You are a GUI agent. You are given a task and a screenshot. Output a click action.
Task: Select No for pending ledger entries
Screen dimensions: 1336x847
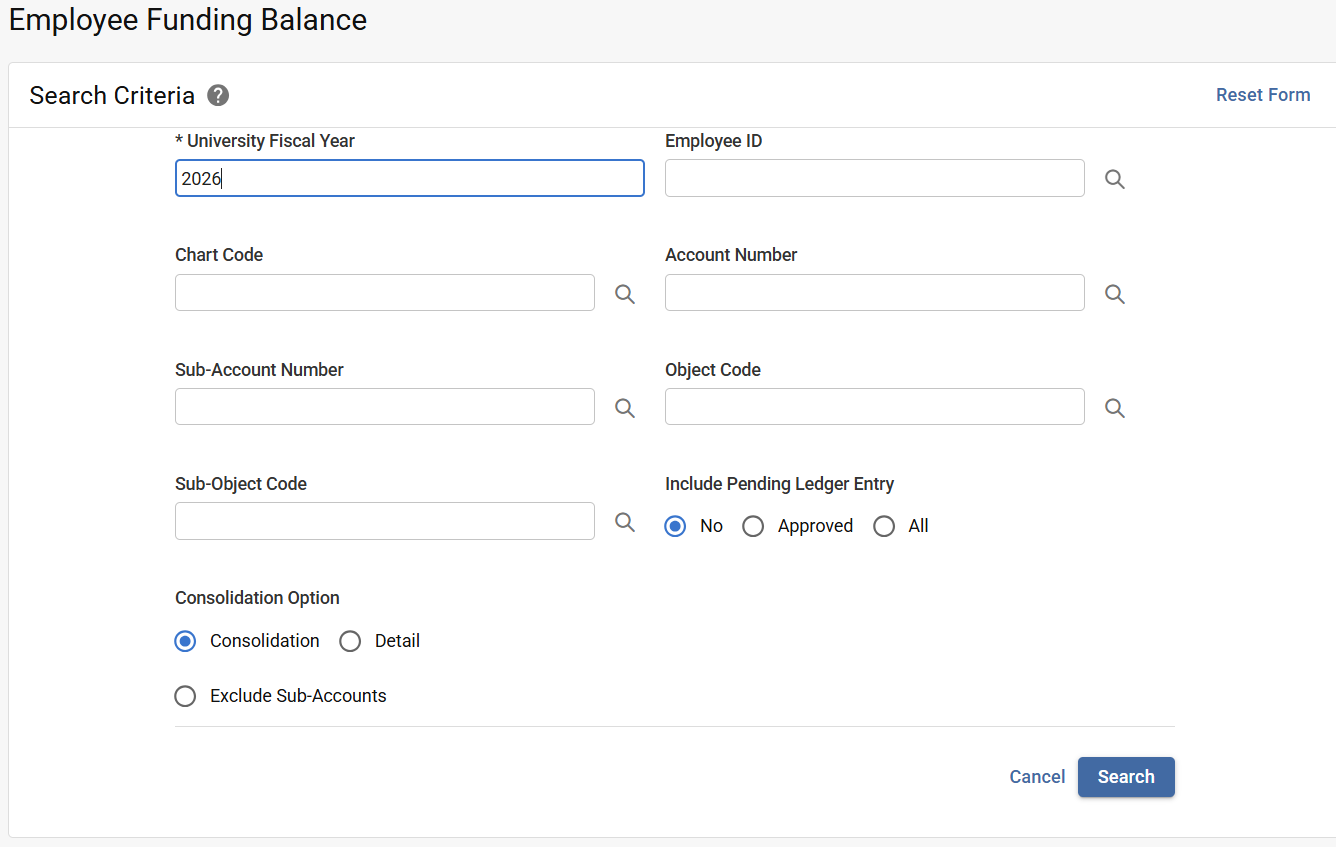click(675, 525)
